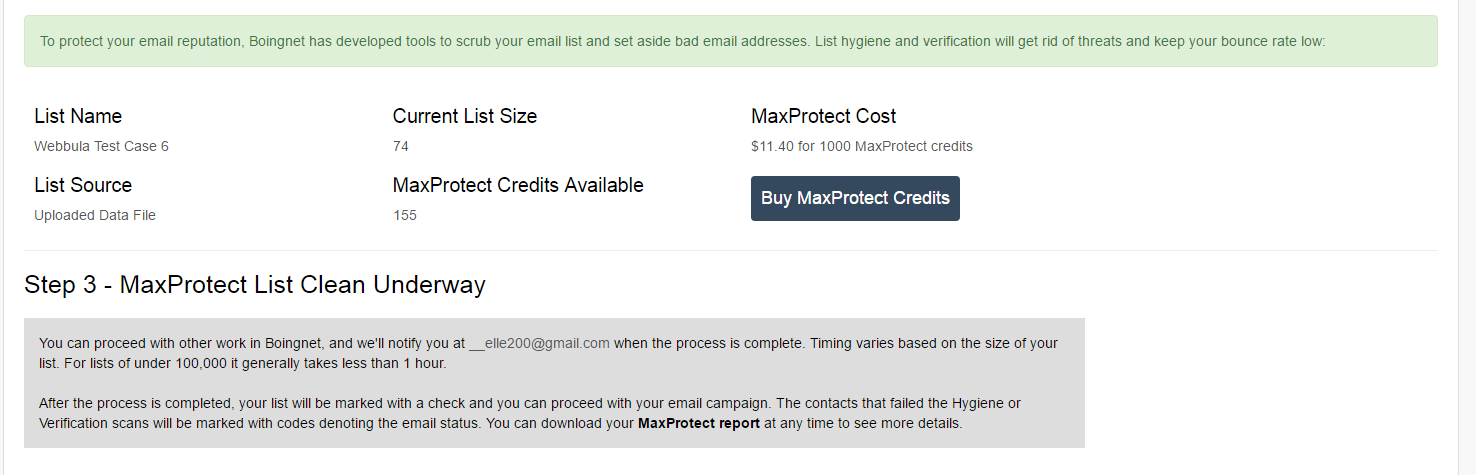The image size is (1476, 475).
Task: Click the Uploaded Data File source text
Action: (95, 215)
